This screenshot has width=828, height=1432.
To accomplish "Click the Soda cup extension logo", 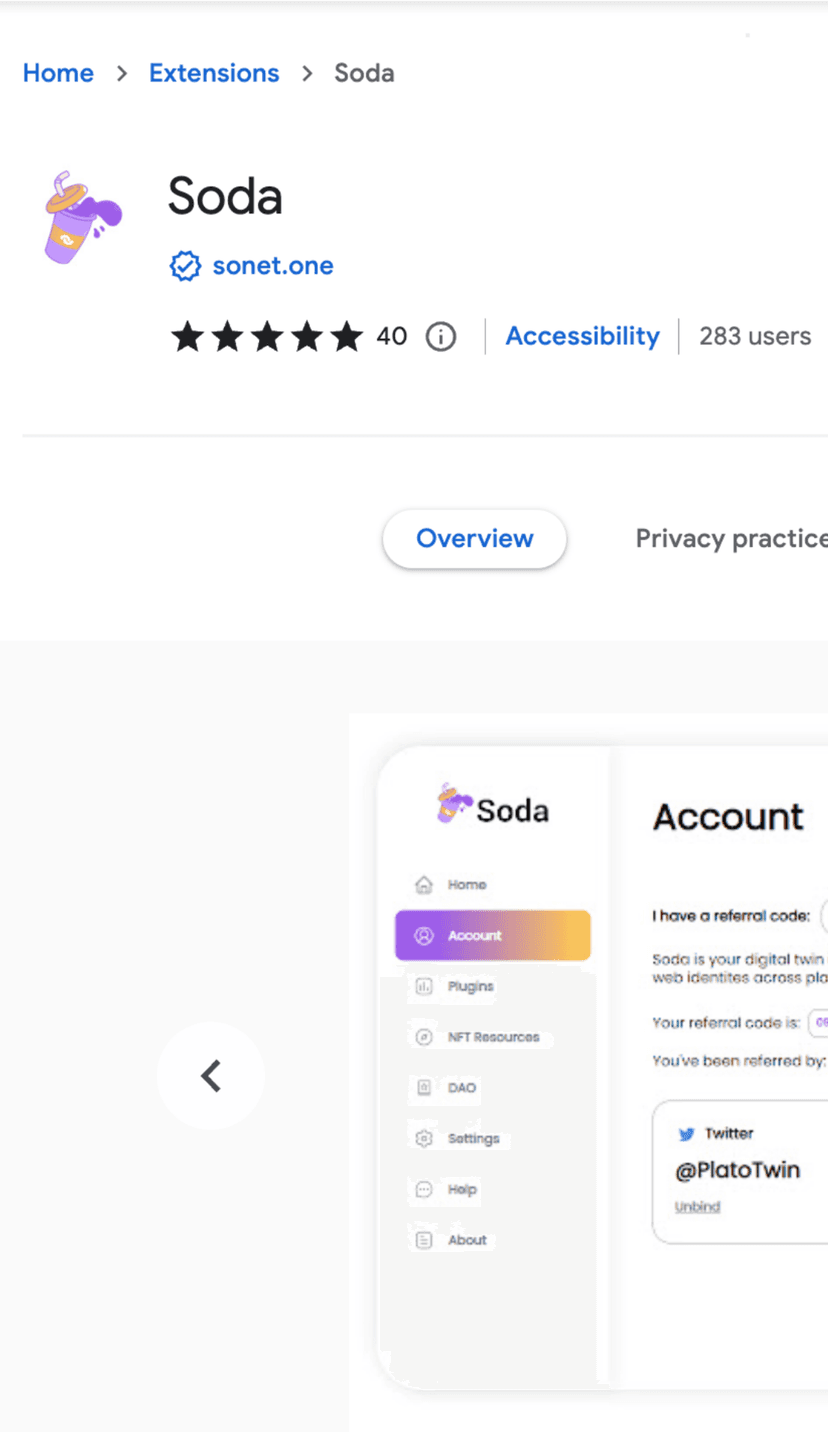I will [82, 218].
